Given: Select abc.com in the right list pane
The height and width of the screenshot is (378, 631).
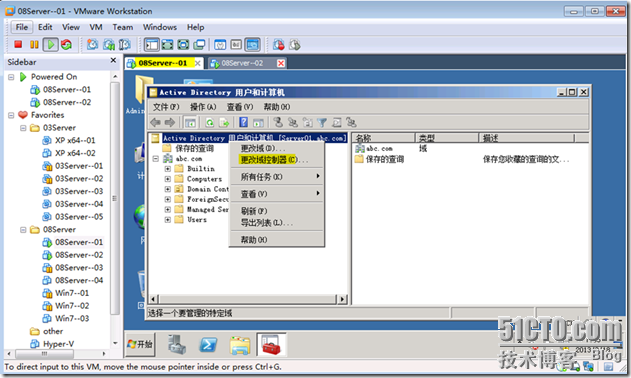Looking at the screenshot, I should [x=379, y=149].
